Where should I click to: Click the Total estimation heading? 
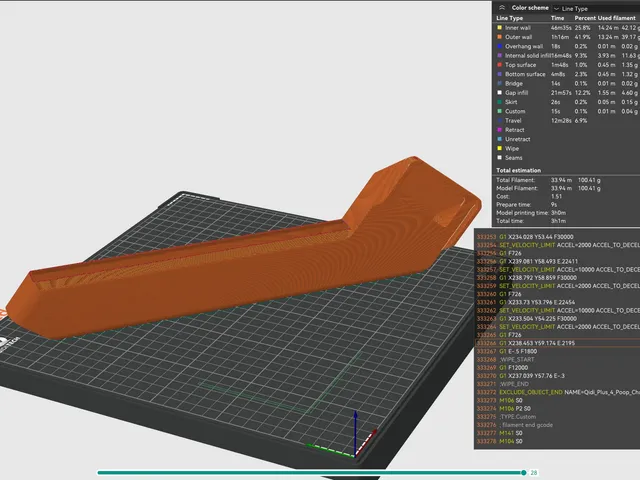click(518, 170)
